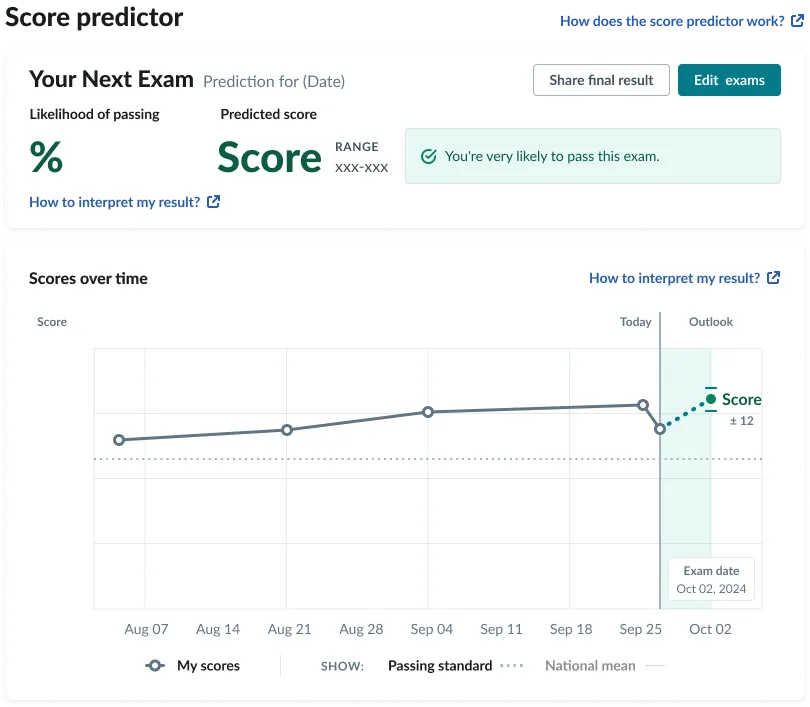The image size is (810, 707).
Task: Toggle the National mean line display
Action: 604,666
